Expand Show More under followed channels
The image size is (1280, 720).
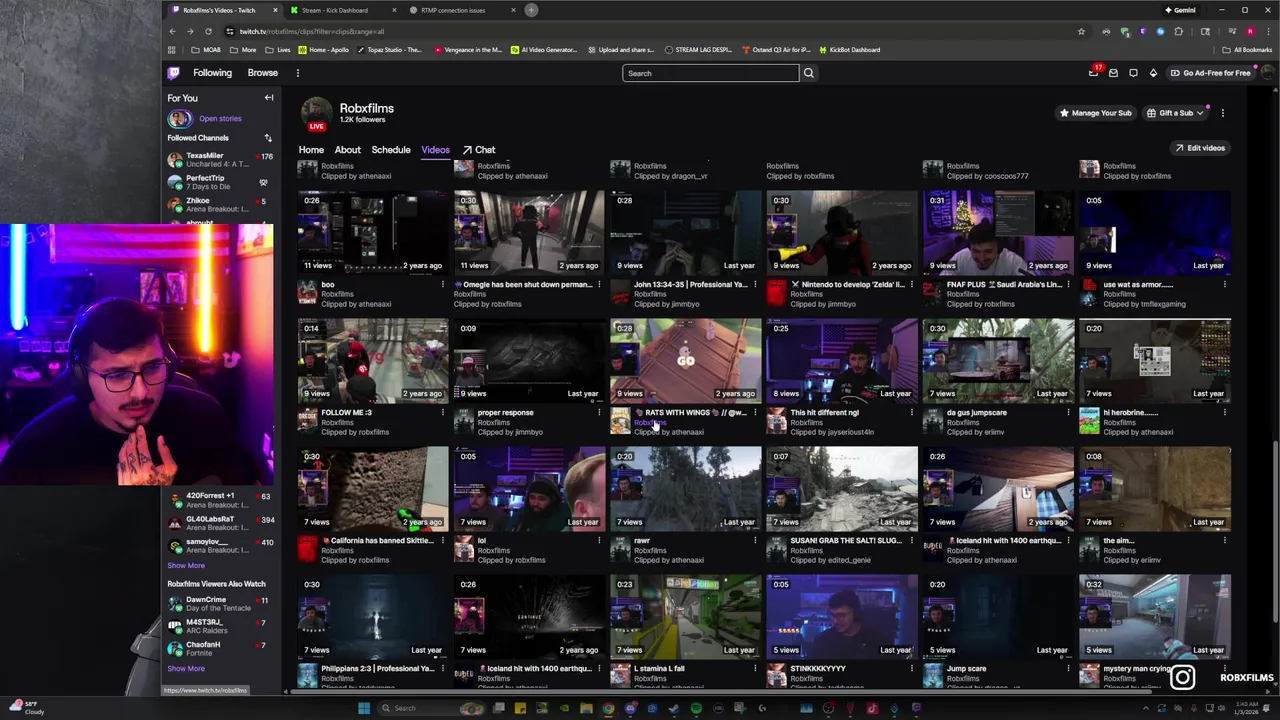coord(186,566)
